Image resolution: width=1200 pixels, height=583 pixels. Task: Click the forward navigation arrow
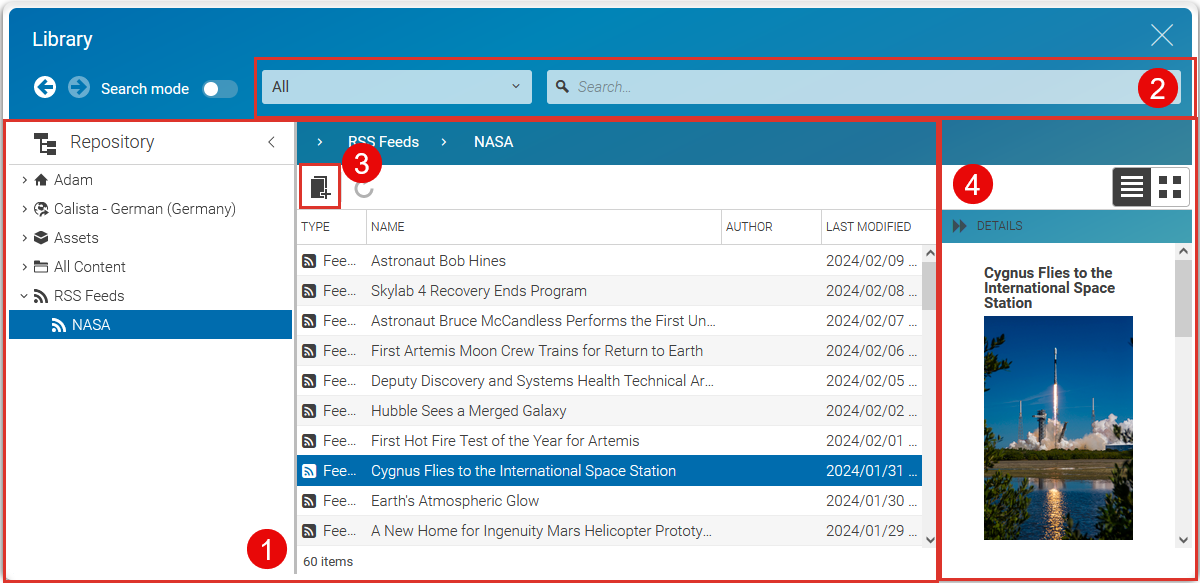click(x=78, y=87)
